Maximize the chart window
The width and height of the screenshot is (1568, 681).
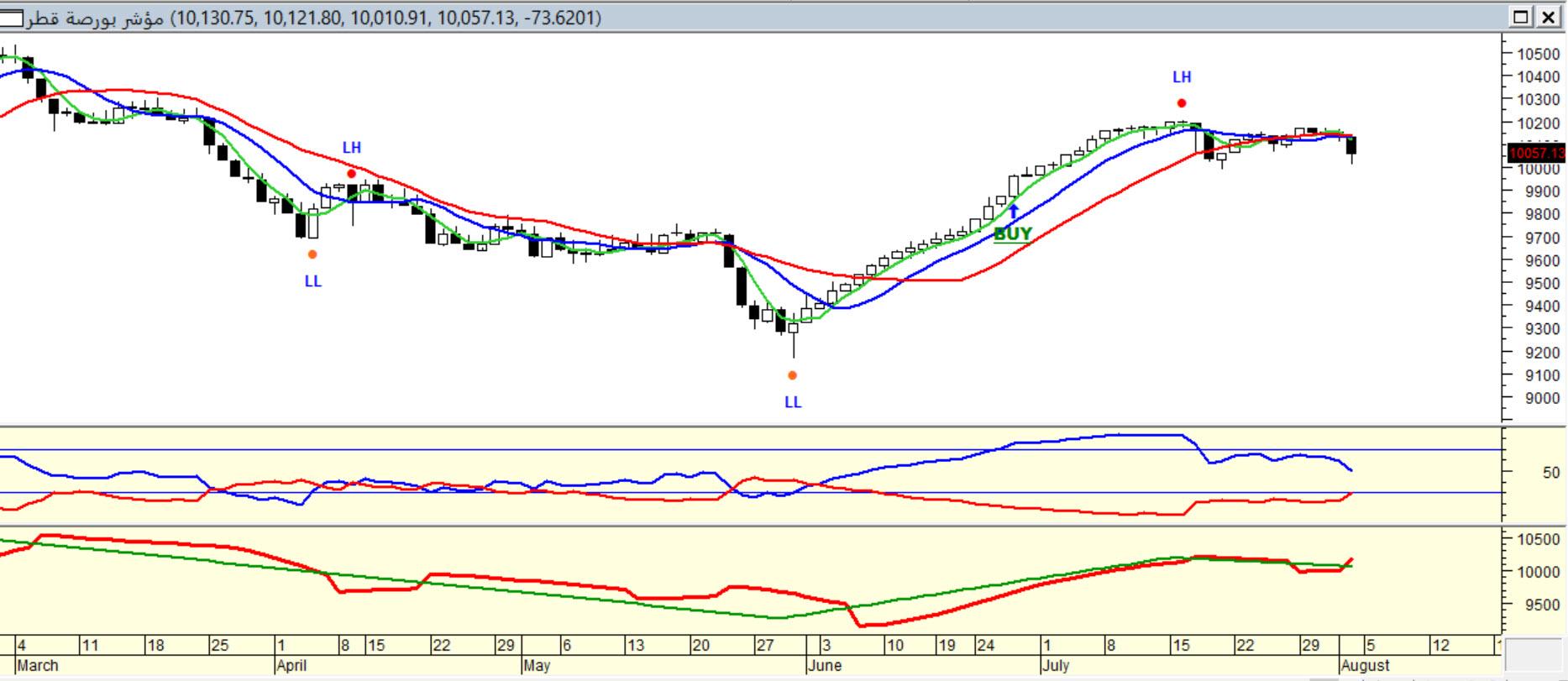tap(1522, 17)
